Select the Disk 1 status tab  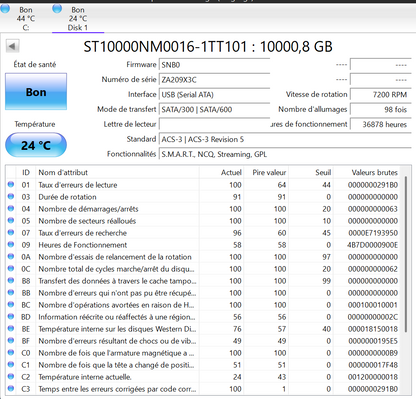pyautogui.click(x=78, y=18)
